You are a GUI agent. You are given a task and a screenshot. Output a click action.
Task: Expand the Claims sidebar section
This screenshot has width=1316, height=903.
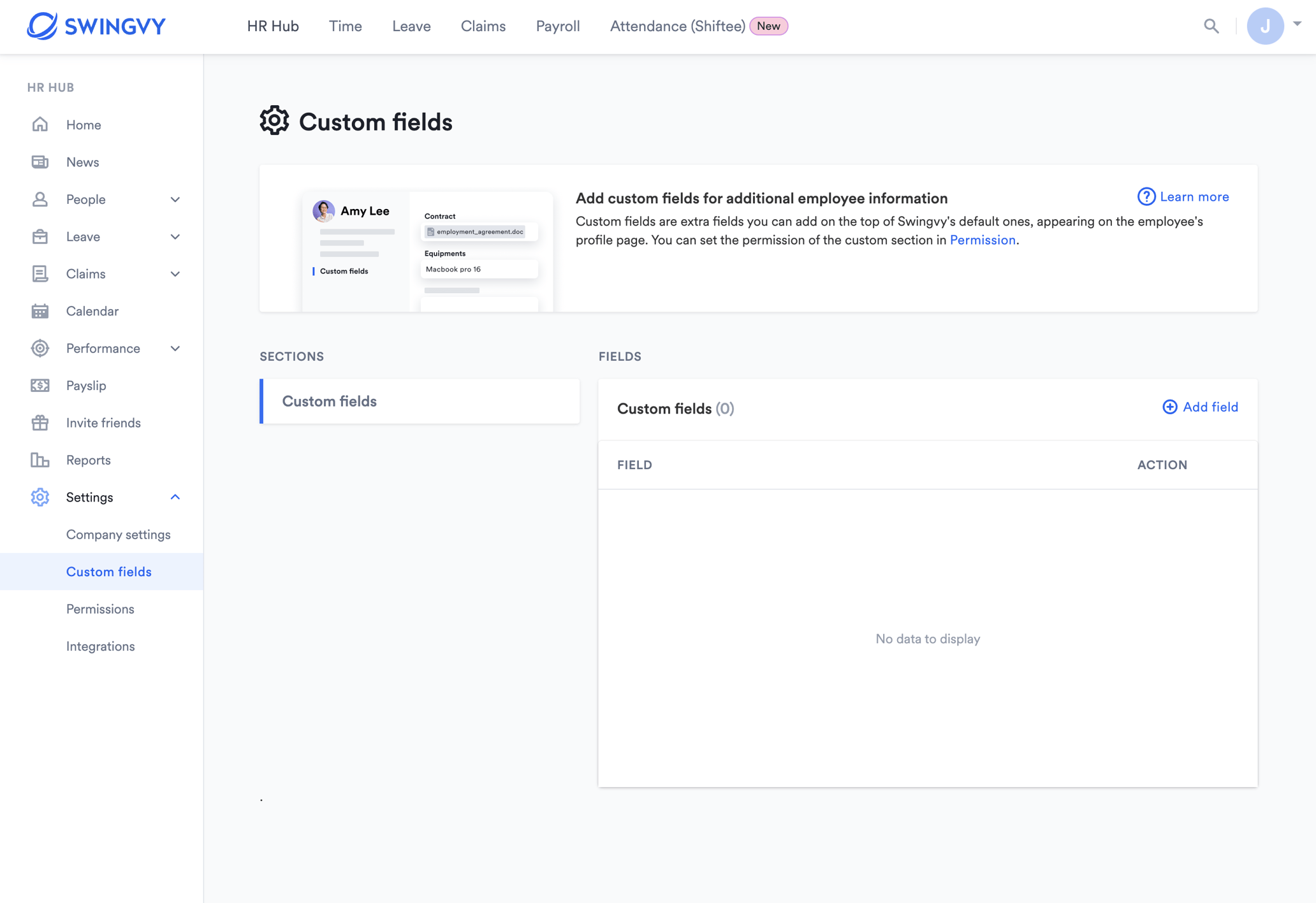tap(175, 274)
